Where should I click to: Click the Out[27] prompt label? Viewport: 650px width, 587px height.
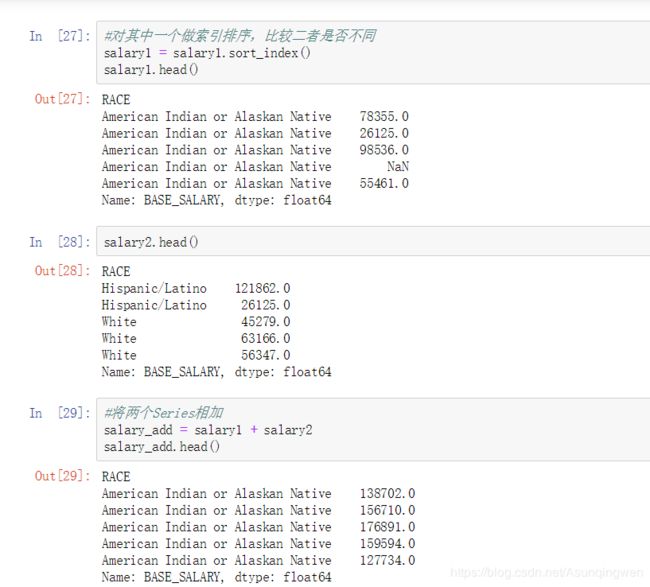(x=62, y=99)
